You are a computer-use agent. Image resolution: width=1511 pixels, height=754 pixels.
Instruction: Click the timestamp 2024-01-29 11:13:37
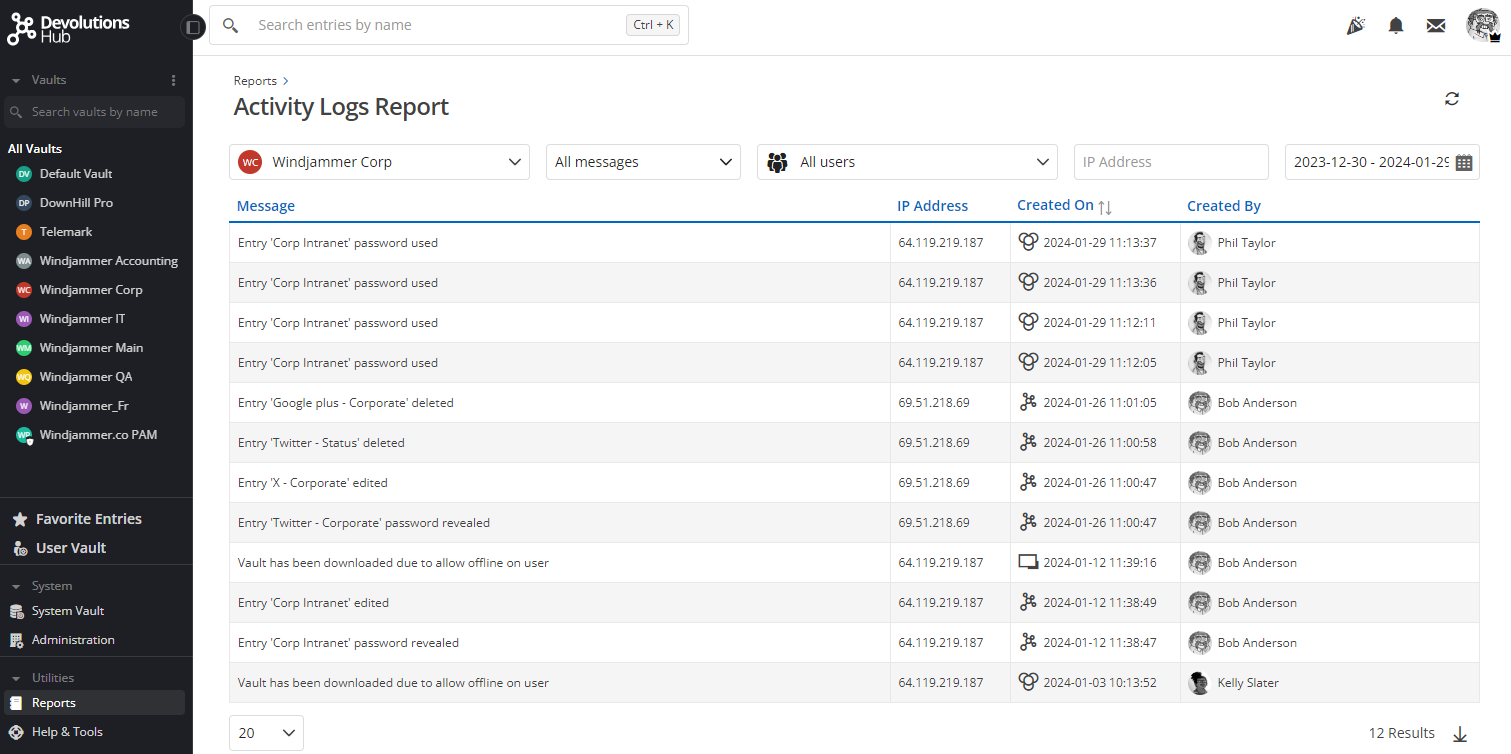click(x=1100, y=243)
